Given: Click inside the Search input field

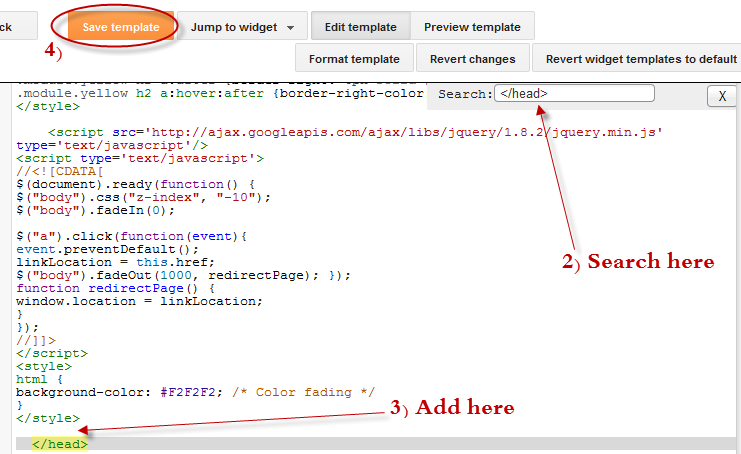Looking at the screenshot, I should click(x=574, y=94).
